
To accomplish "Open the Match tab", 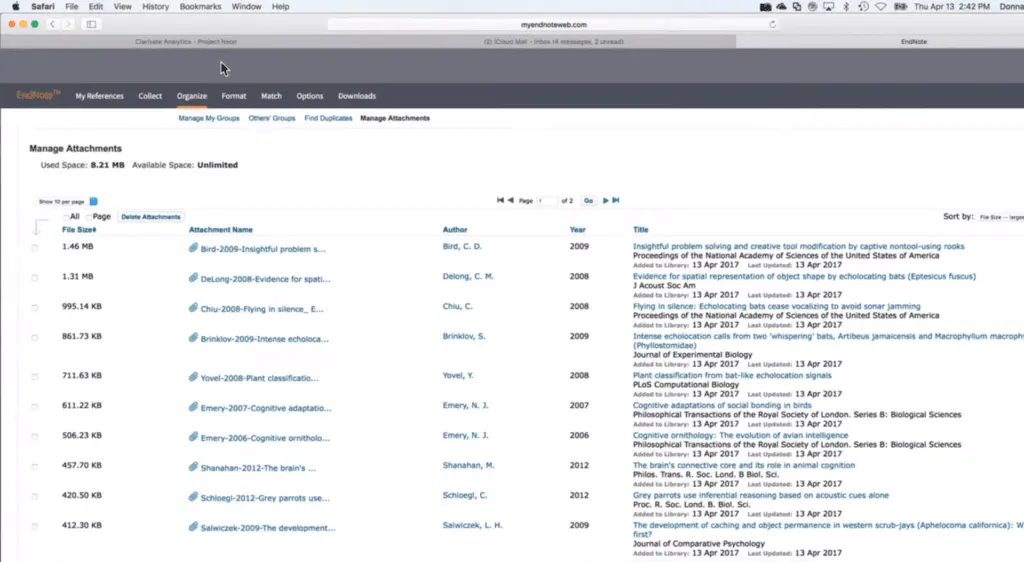I will (271, 96).
